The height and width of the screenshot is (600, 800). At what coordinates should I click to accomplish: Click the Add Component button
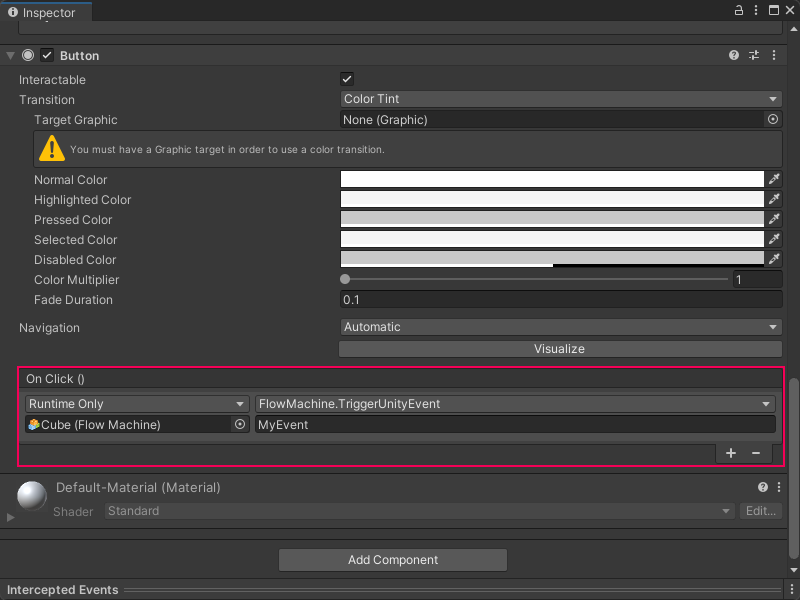[x=393, y=560]
